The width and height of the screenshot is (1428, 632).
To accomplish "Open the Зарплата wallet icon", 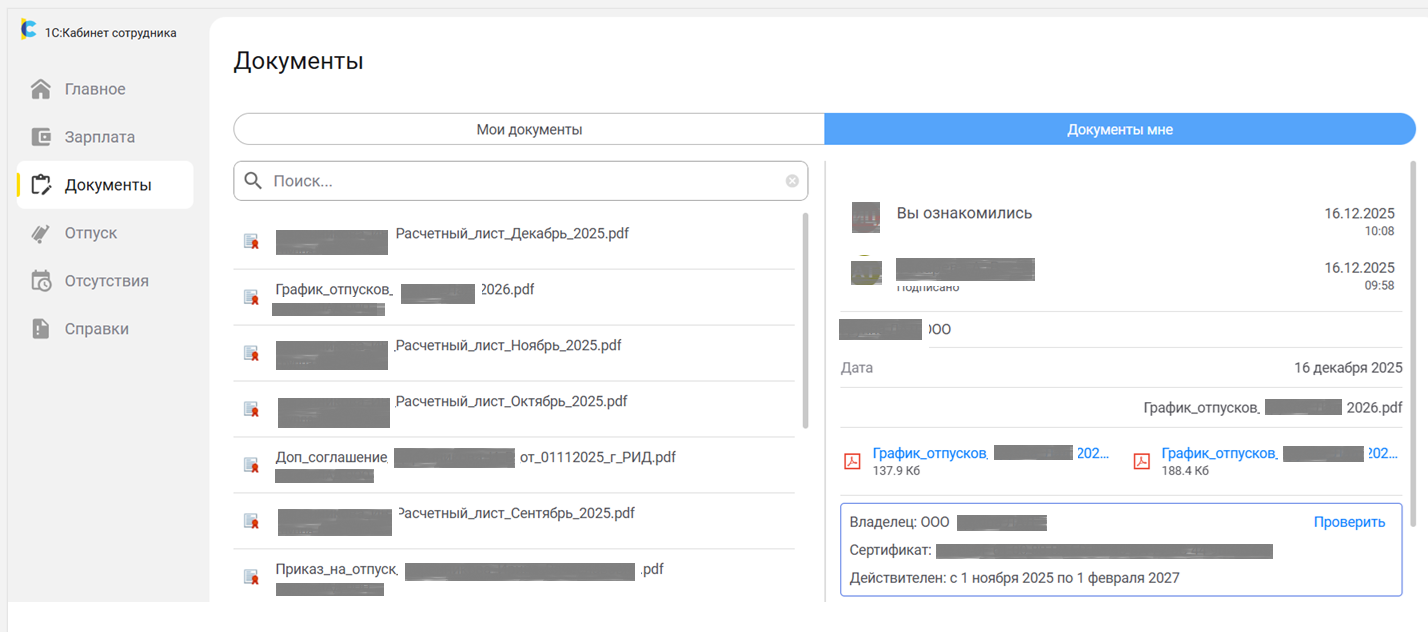I will tap(41, 137).
